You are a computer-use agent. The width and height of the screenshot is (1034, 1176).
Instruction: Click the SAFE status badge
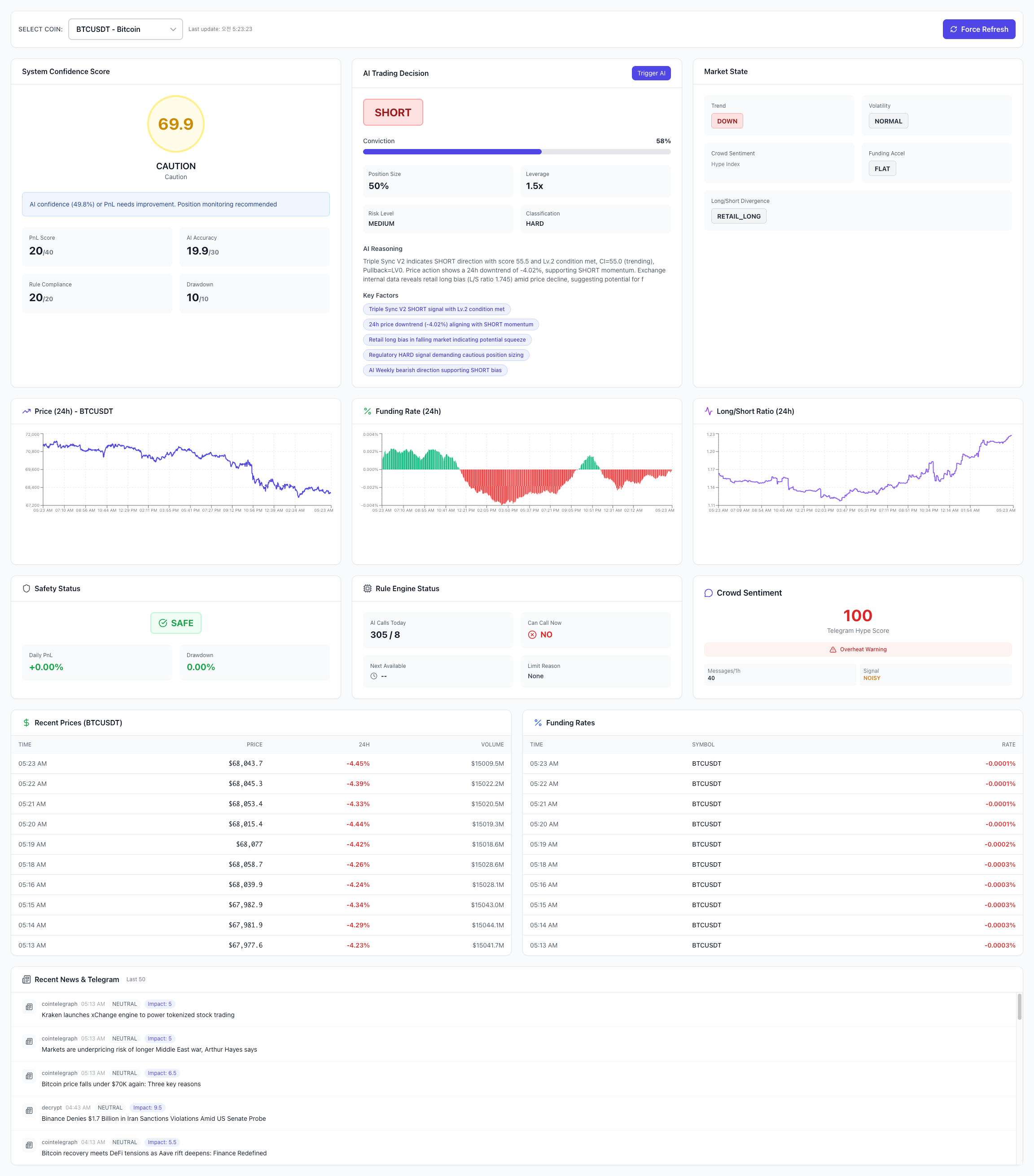tap(175, 623)
